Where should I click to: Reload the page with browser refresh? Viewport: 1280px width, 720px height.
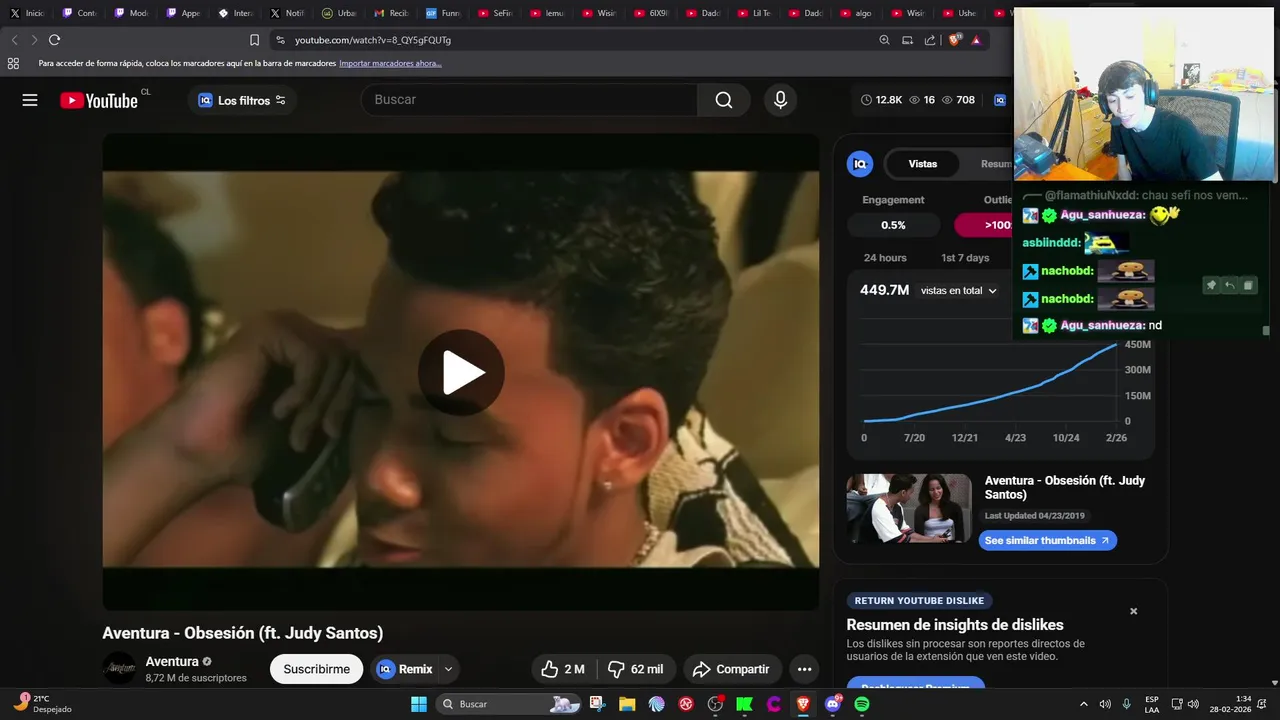click(x=54, y=40)
